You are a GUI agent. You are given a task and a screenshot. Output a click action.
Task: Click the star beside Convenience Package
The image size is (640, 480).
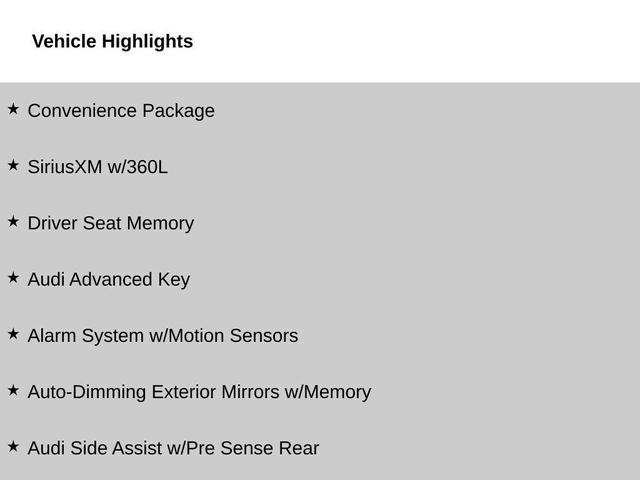pyautogui.click(x=13, y=108)
